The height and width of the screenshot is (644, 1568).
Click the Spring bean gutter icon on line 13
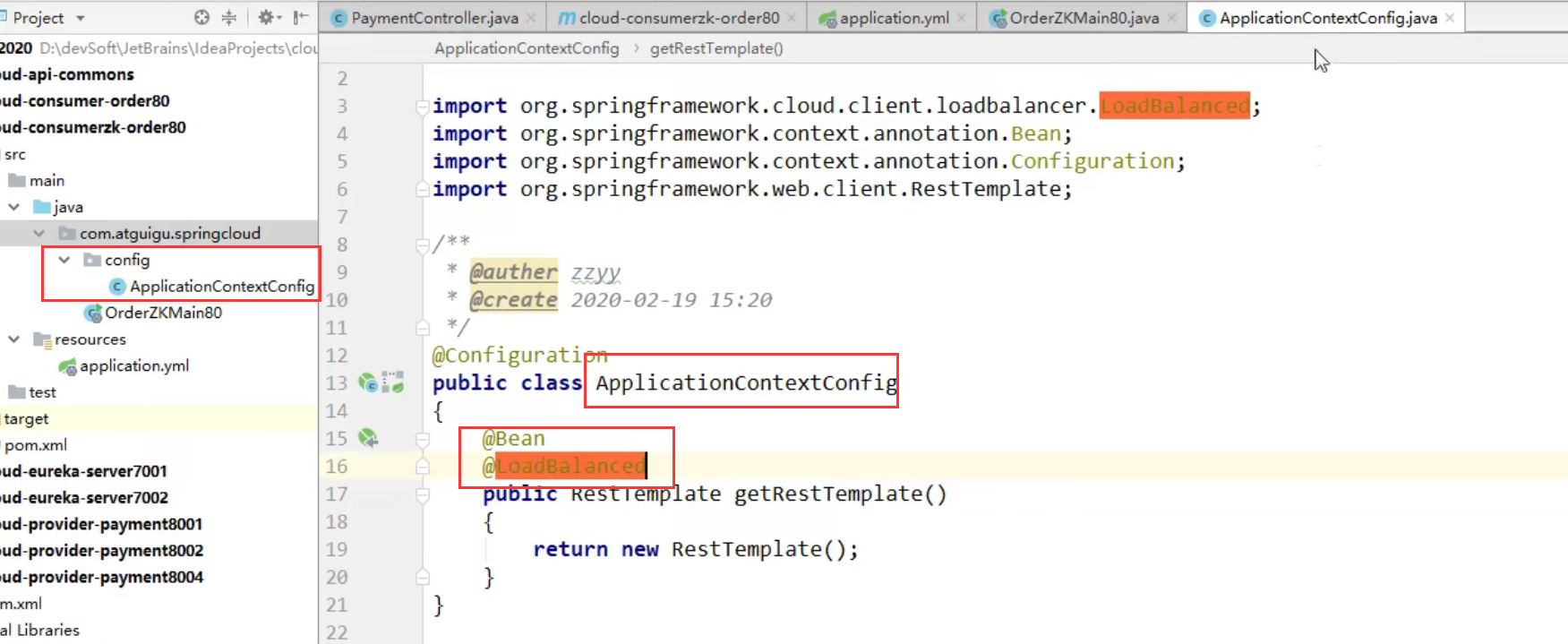click(x=368, y=383)
